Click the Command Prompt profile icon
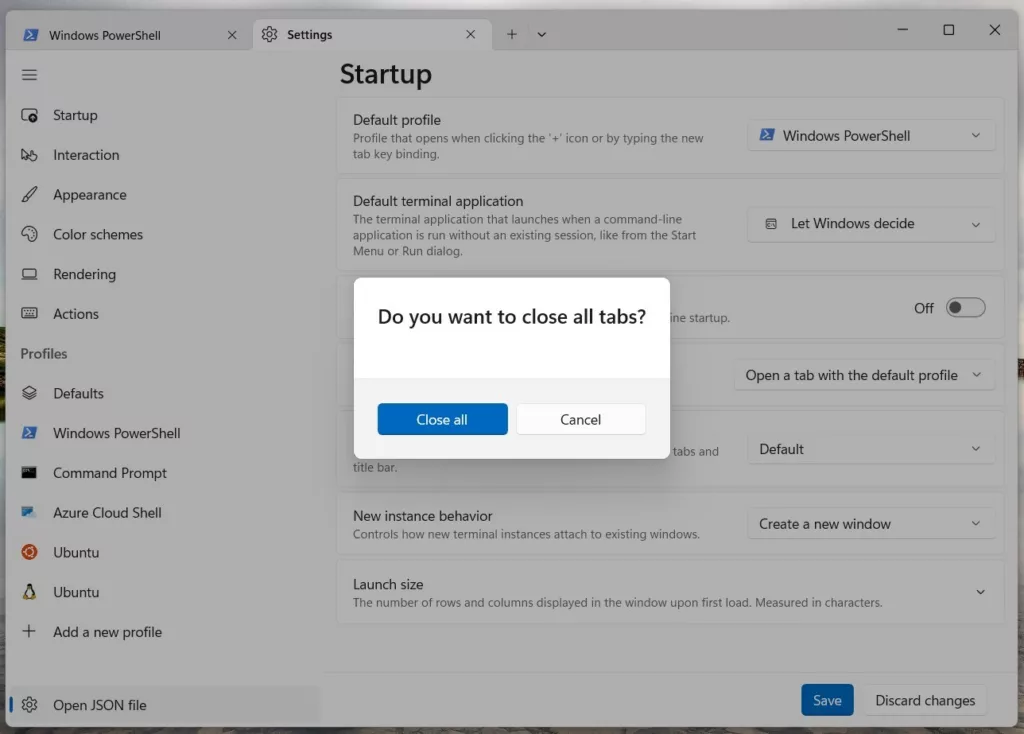The image size is (1024, 734). pos(29,473)
